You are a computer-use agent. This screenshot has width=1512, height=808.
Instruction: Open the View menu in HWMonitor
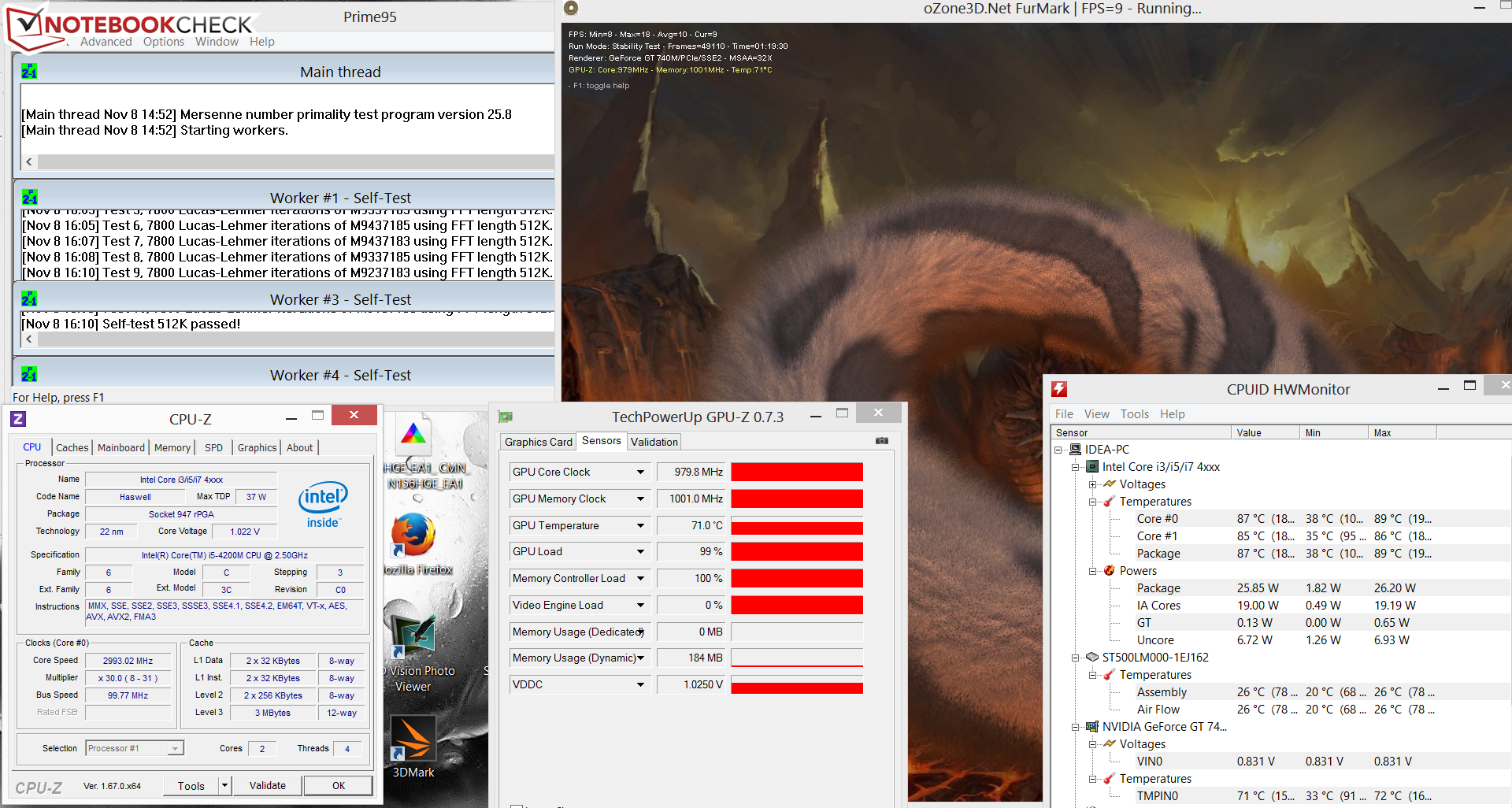(1096, 414)
